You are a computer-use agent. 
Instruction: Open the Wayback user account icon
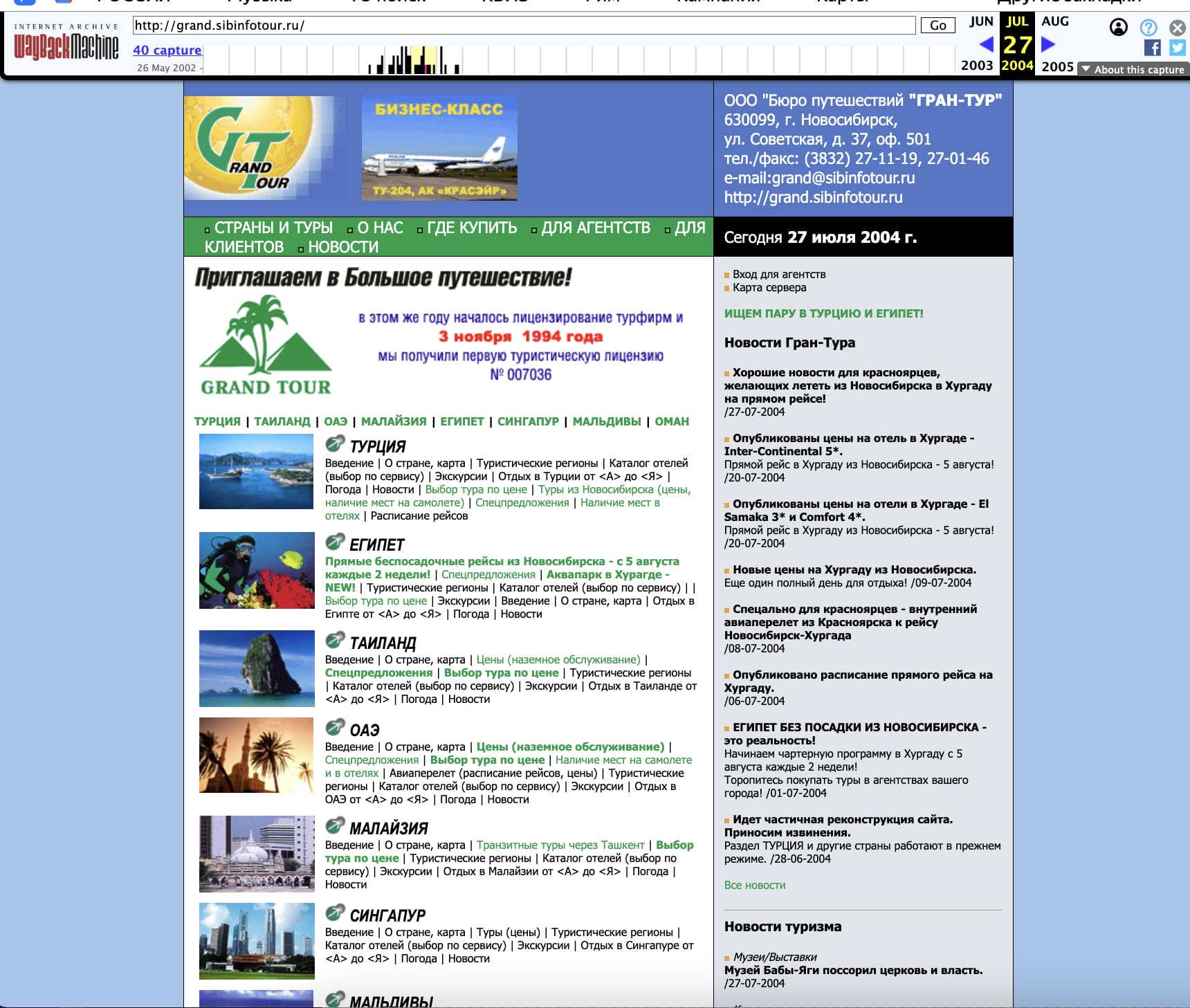1118,27
